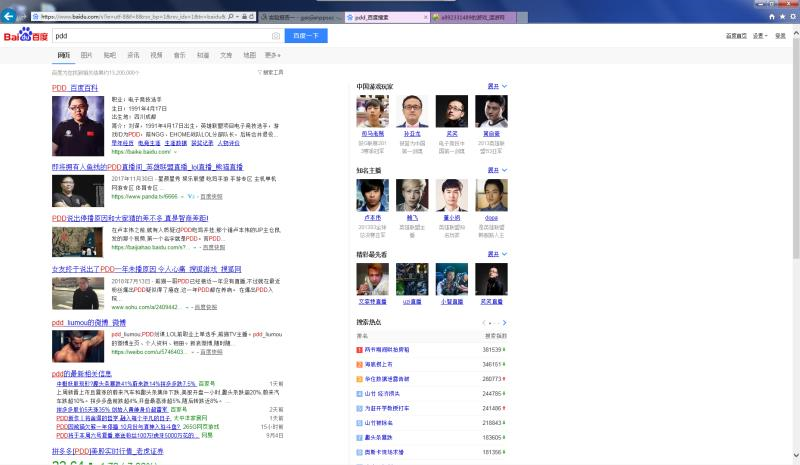The image size is (800, 465).
Task: Click first player photo under 中国游戏玩家
Action: pos(372,111)
